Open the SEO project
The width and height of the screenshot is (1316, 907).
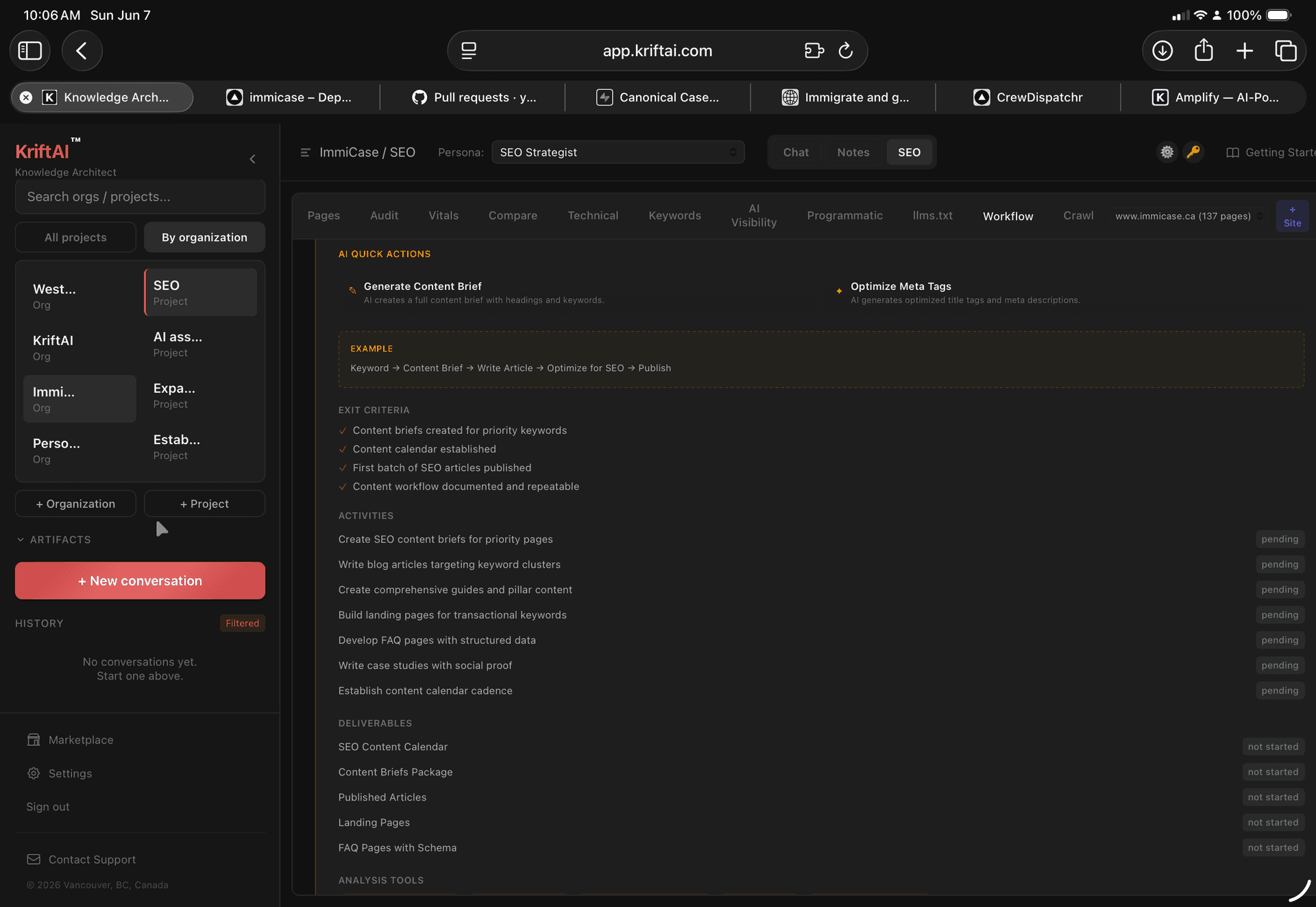coord(200,292)
